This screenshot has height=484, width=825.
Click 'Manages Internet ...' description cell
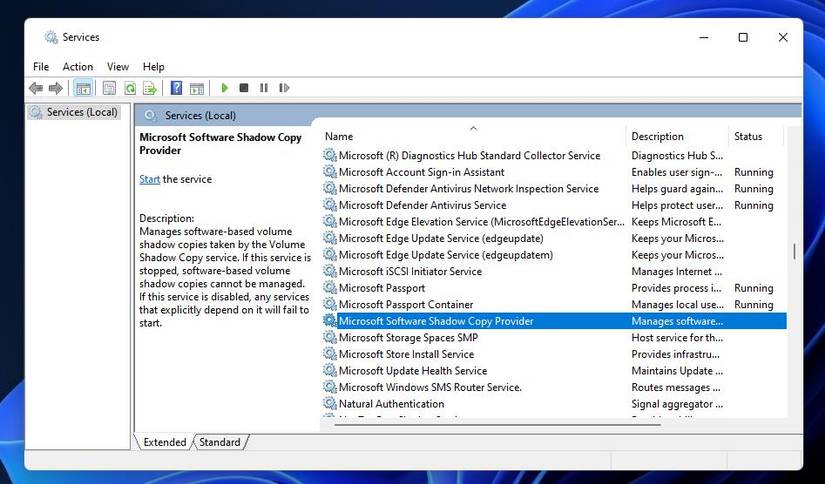(677, 271)
